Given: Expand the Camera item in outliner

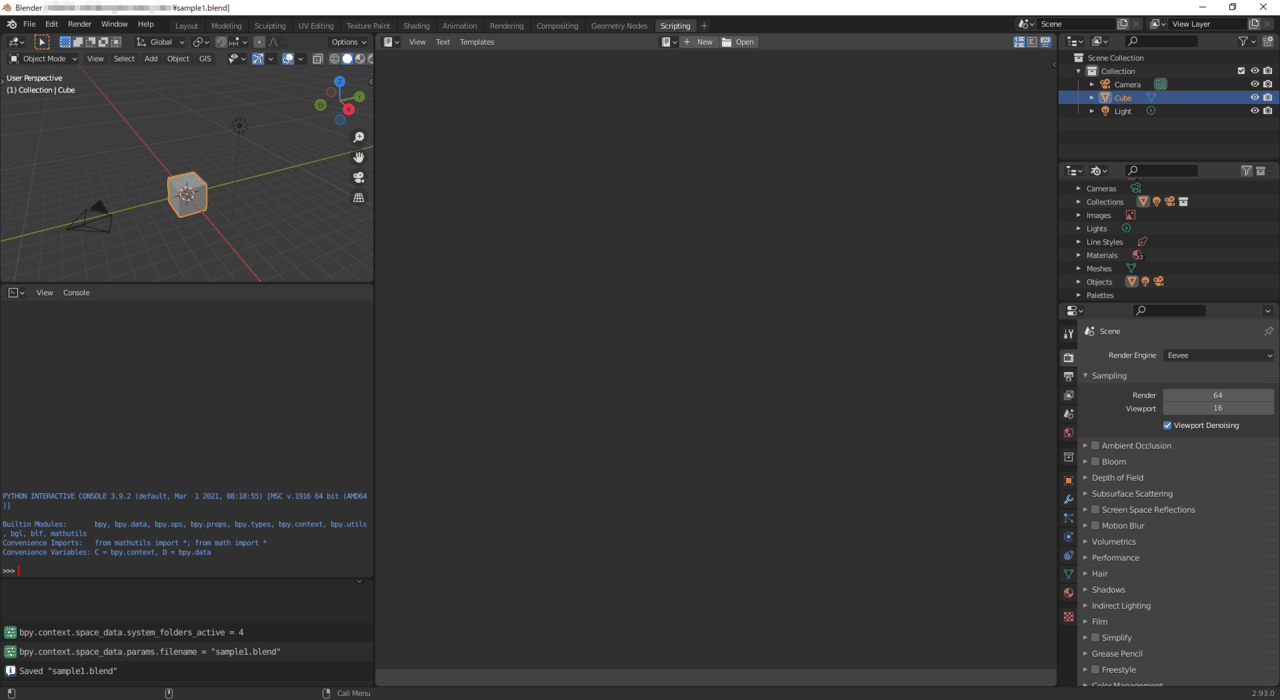Looking at the screenshot, I should pyautogui.click(x=1092, y=84).
